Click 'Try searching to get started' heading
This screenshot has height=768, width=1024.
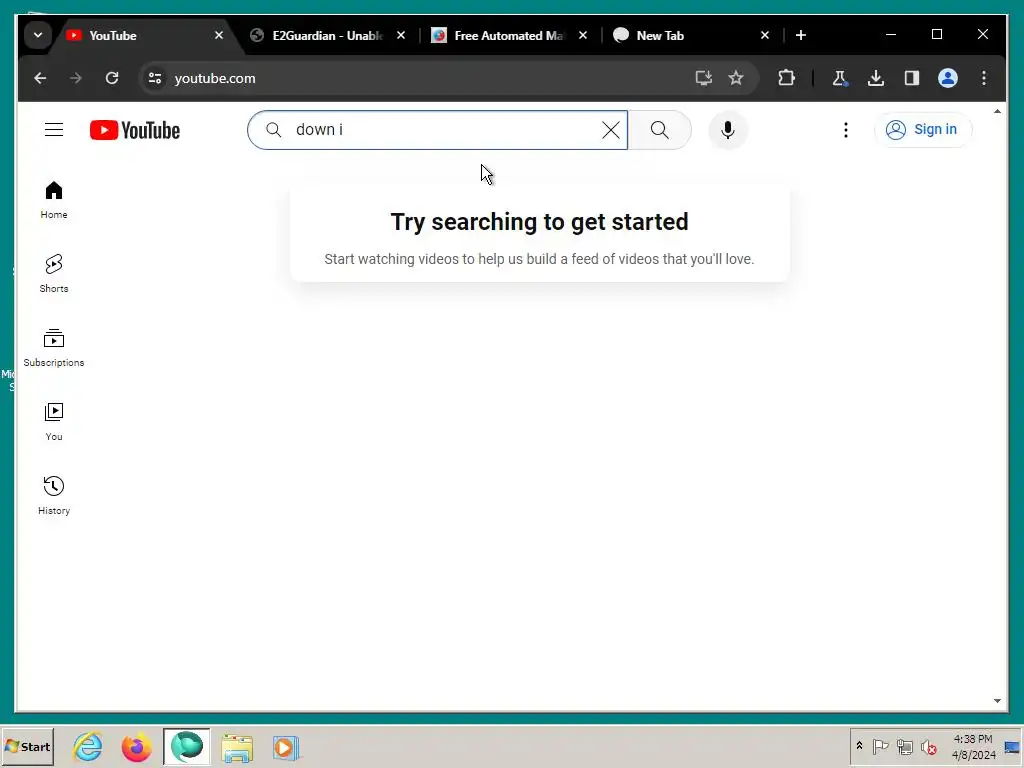point(539,222)
